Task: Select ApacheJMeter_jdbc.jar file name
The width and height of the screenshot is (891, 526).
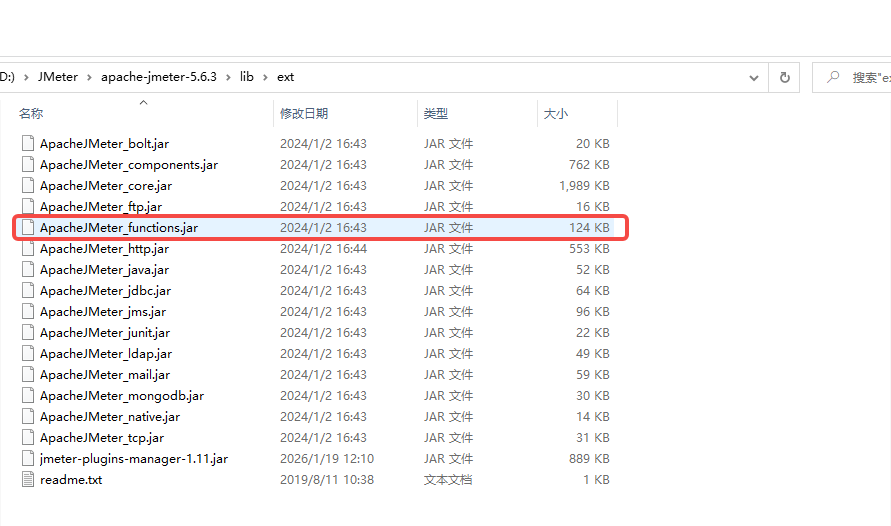Action: [106, 291]
